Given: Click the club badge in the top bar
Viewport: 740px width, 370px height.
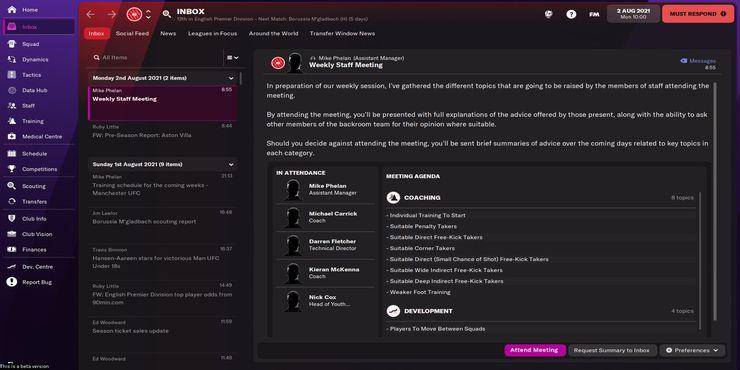Looking at the screenshot, I should click(x=135, y=14).
